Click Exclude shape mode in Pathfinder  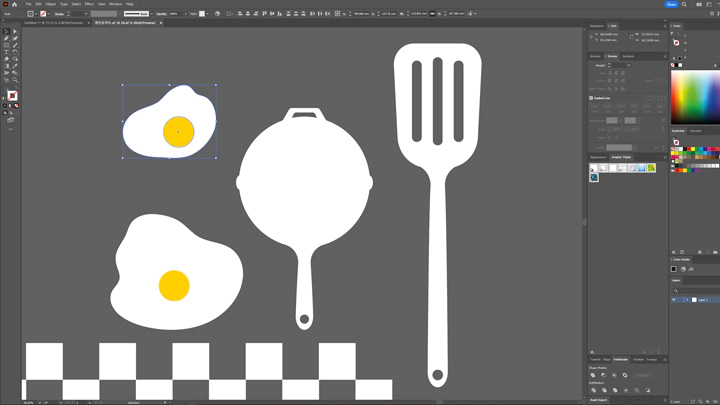click(625, 375)
